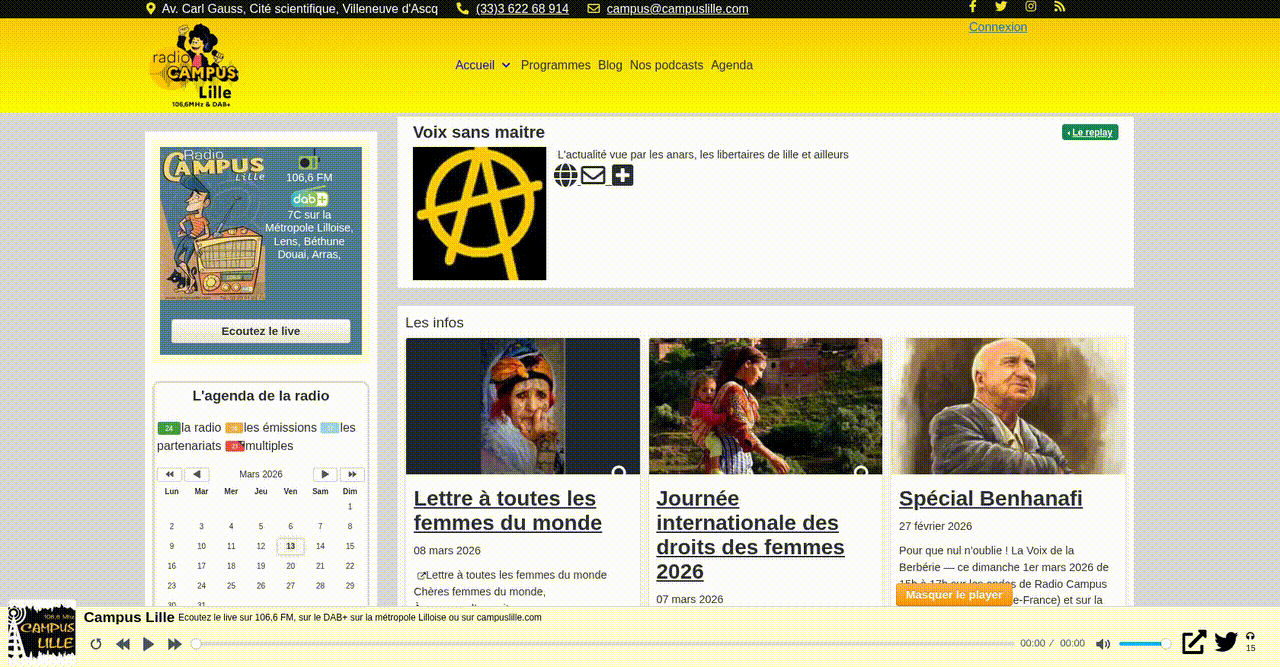Go to next month in calendar
This screenshot has width=1280, height=667.
pyautogui.click(x=325, y=474)
